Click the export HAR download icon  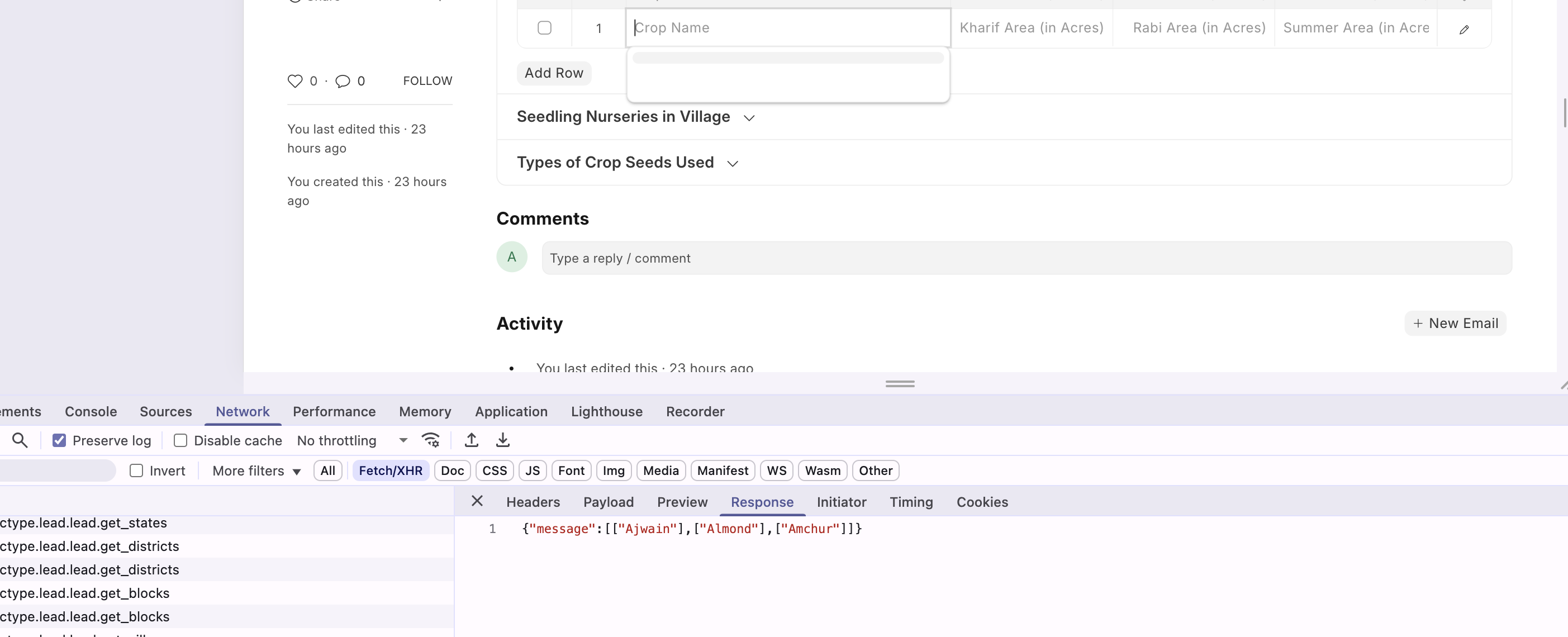(503, 440)
